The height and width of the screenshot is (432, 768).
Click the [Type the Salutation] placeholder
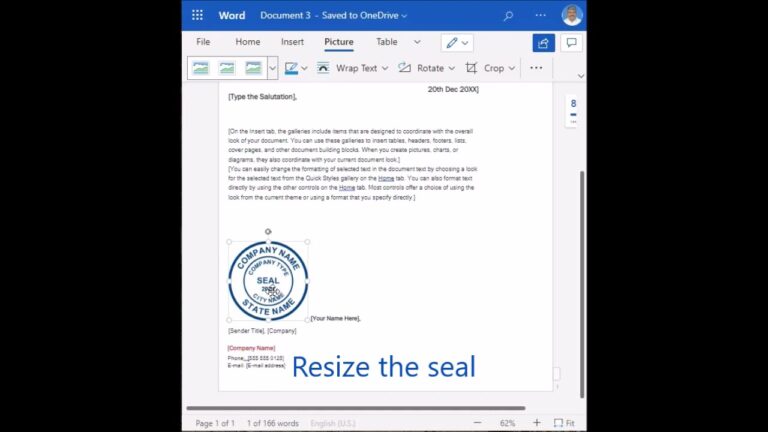coord(263,96)
